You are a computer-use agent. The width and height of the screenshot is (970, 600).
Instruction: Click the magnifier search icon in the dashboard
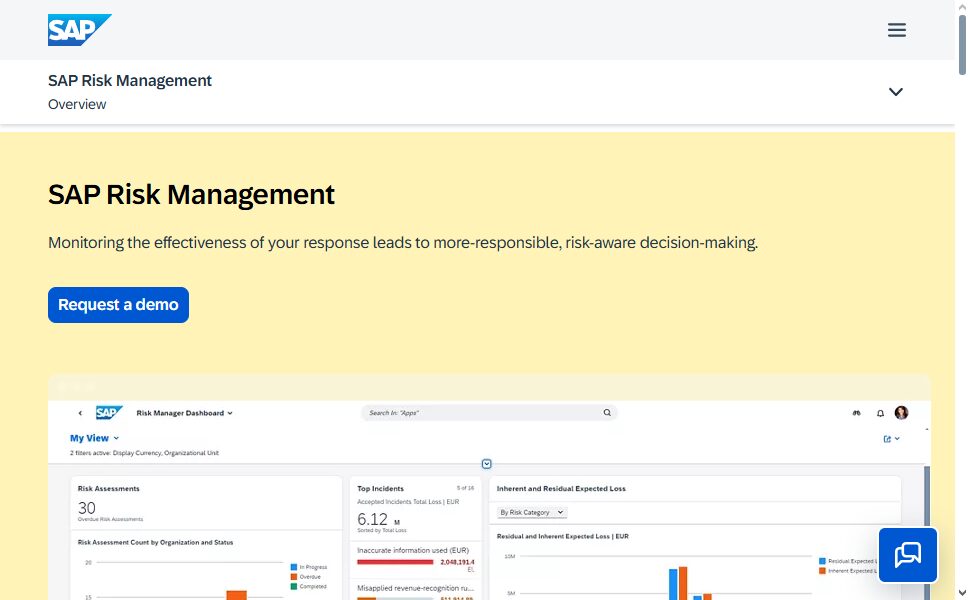pyautogui.click(x=607, y=413)
